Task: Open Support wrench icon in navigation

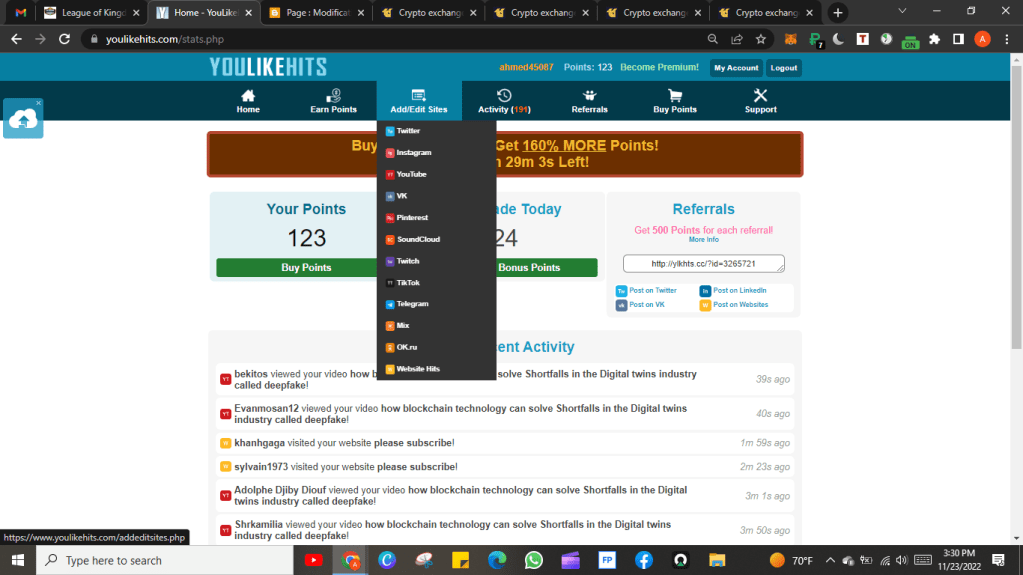Action: (760, 96)
